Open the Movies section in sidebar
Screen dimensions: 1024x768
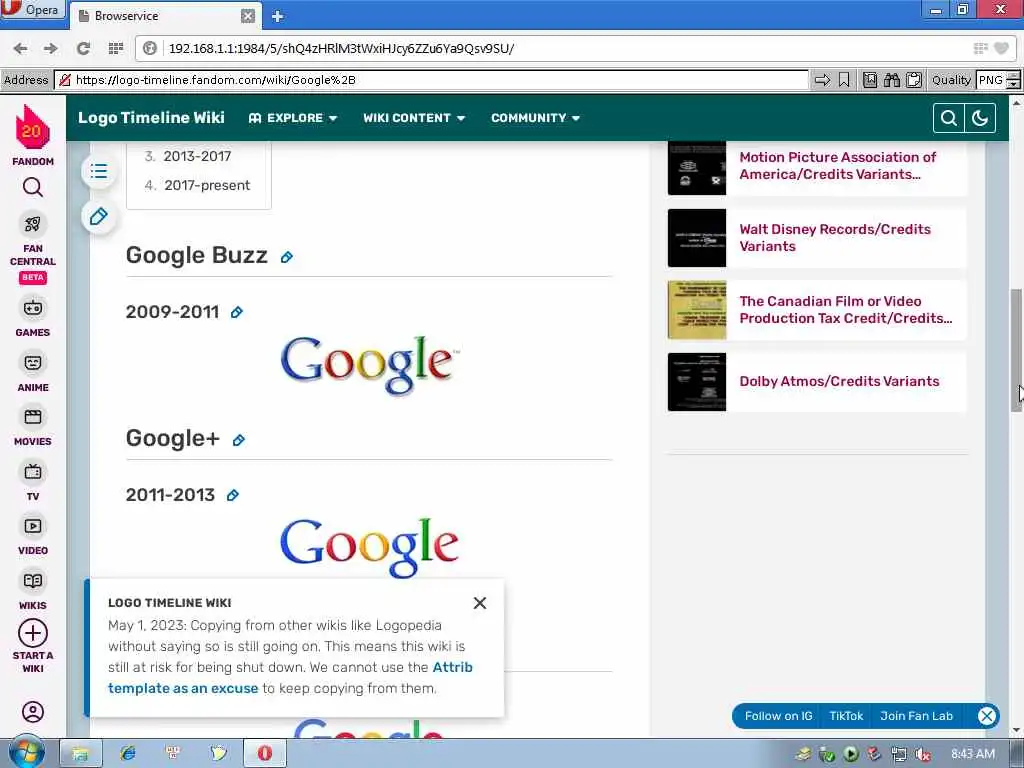33,426
